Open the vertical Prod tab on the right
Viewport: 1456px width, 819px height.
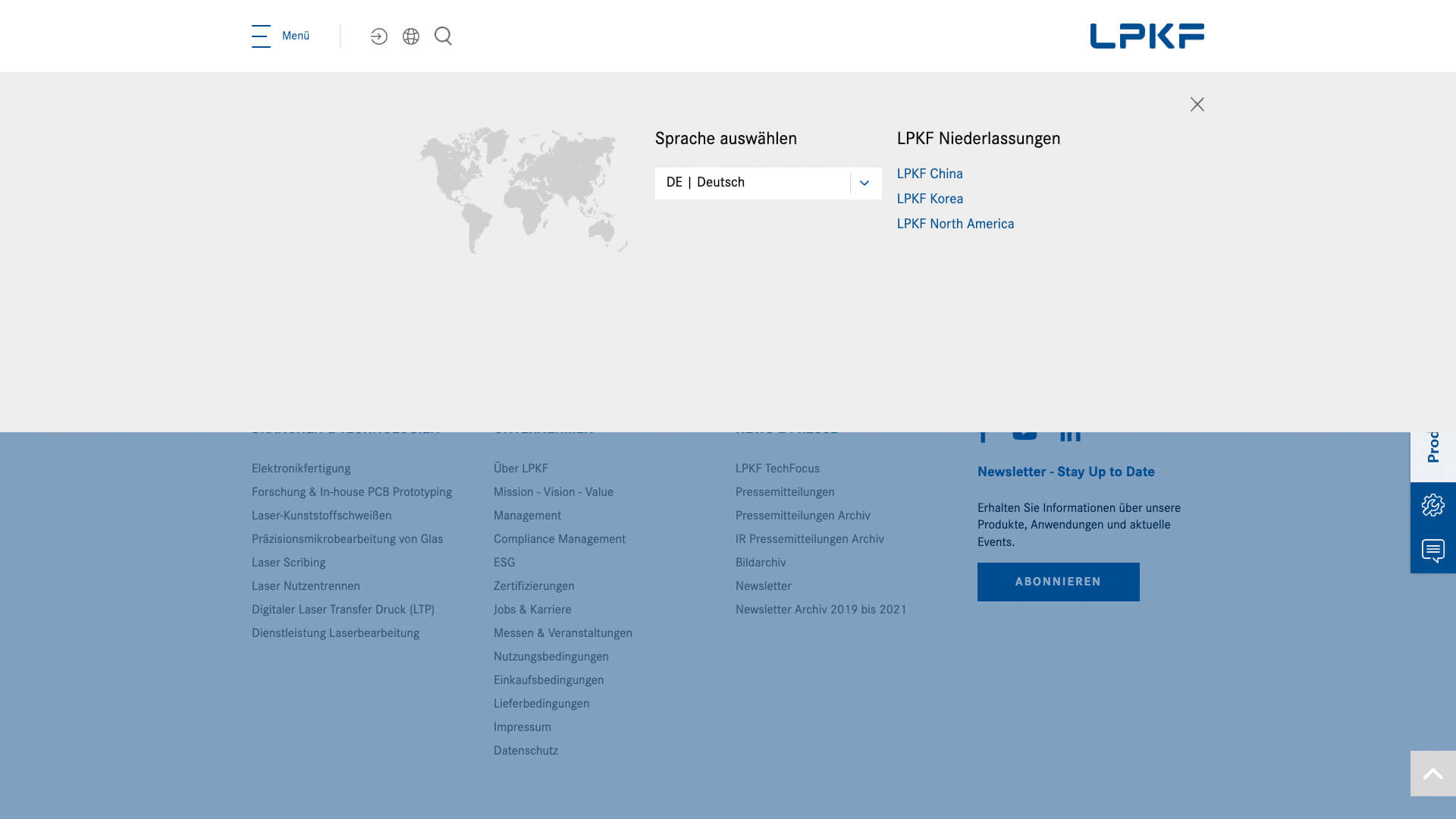1433,449
